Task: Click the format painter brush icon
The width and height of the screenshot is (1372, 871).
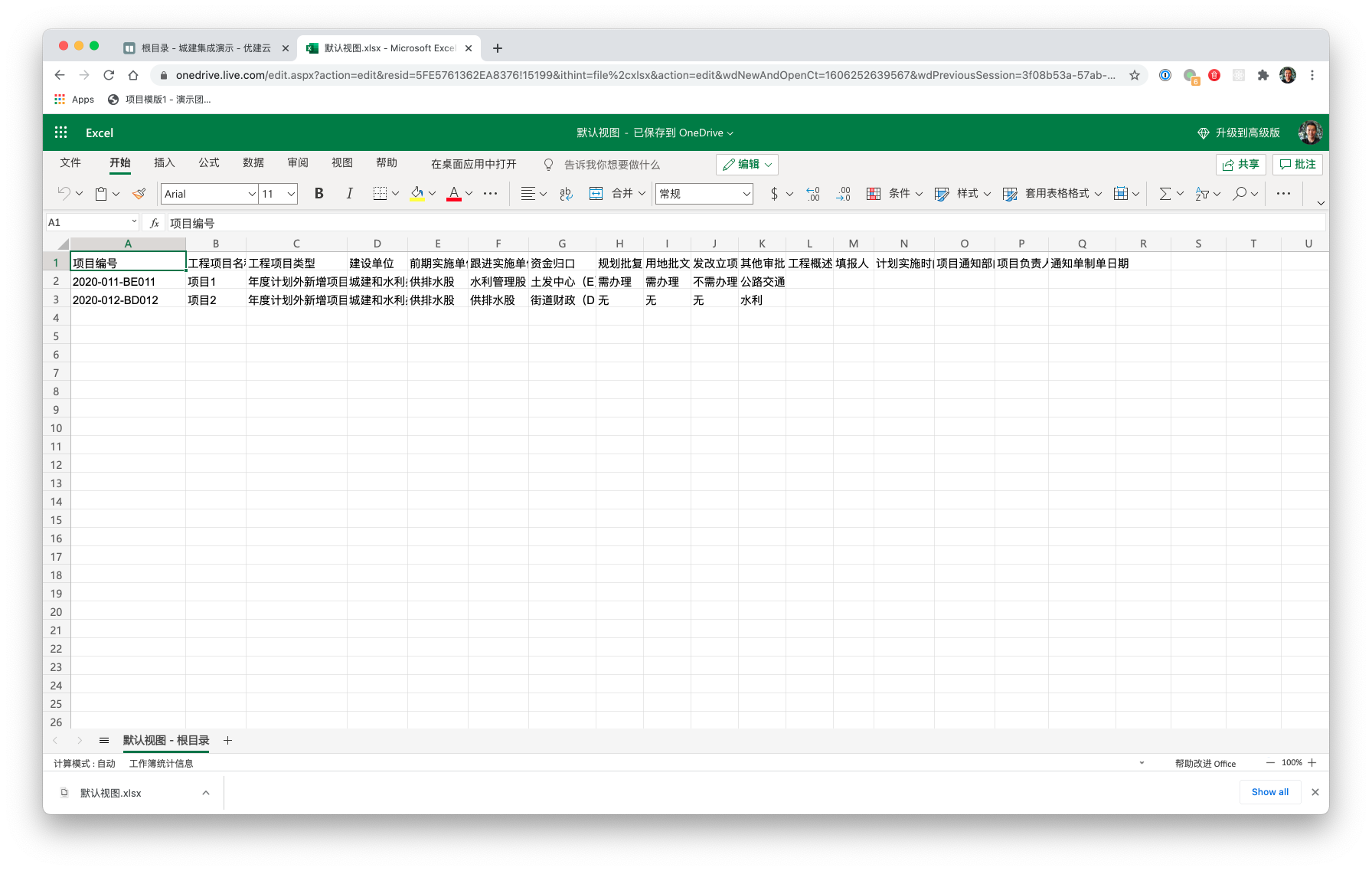Action: click(x=139, y=194)
